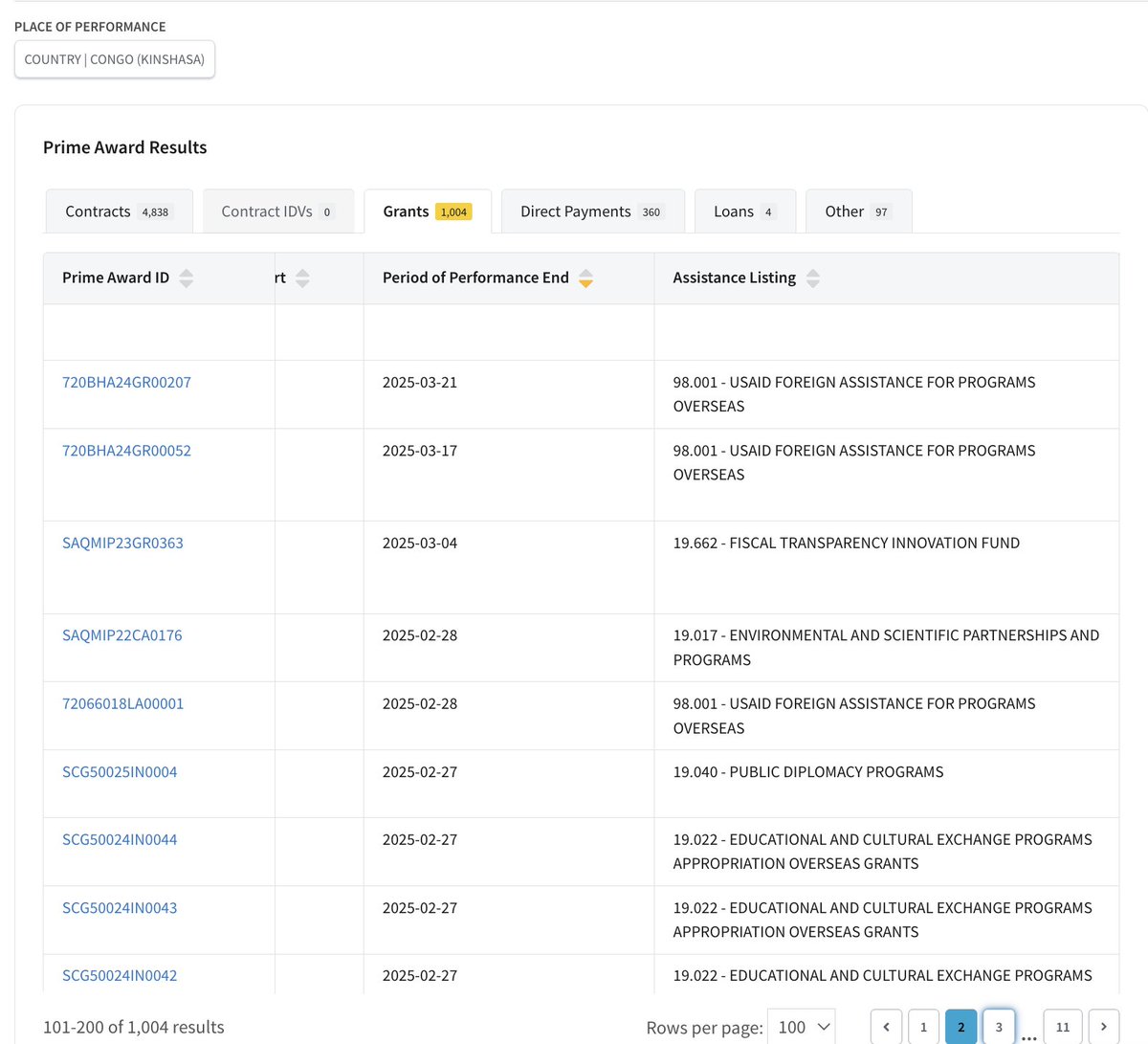
Task: Click Country Congo (Kinshasa) filter chip
Action: click(x=115, y=59)
